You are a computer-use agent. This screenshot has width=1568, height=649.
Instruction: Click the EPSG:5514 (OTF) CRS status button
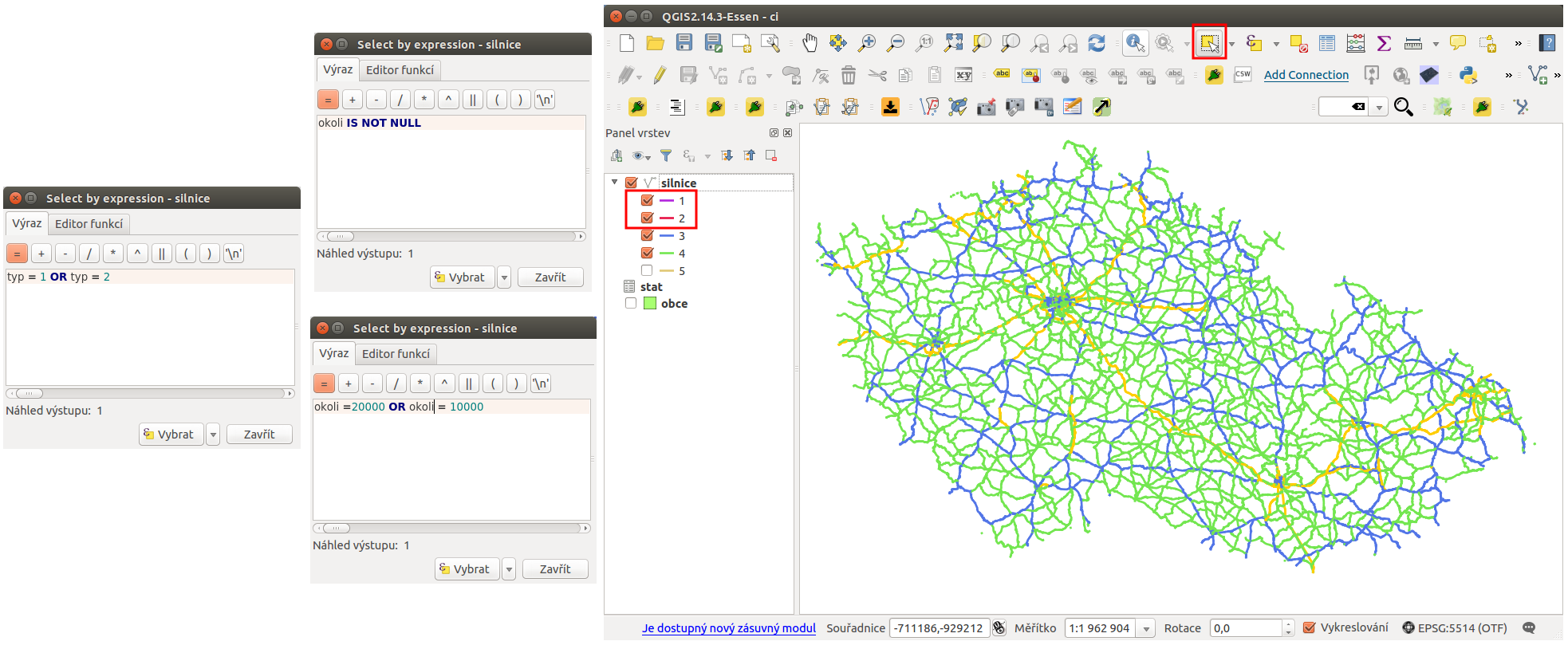(x=1455, y=628)
